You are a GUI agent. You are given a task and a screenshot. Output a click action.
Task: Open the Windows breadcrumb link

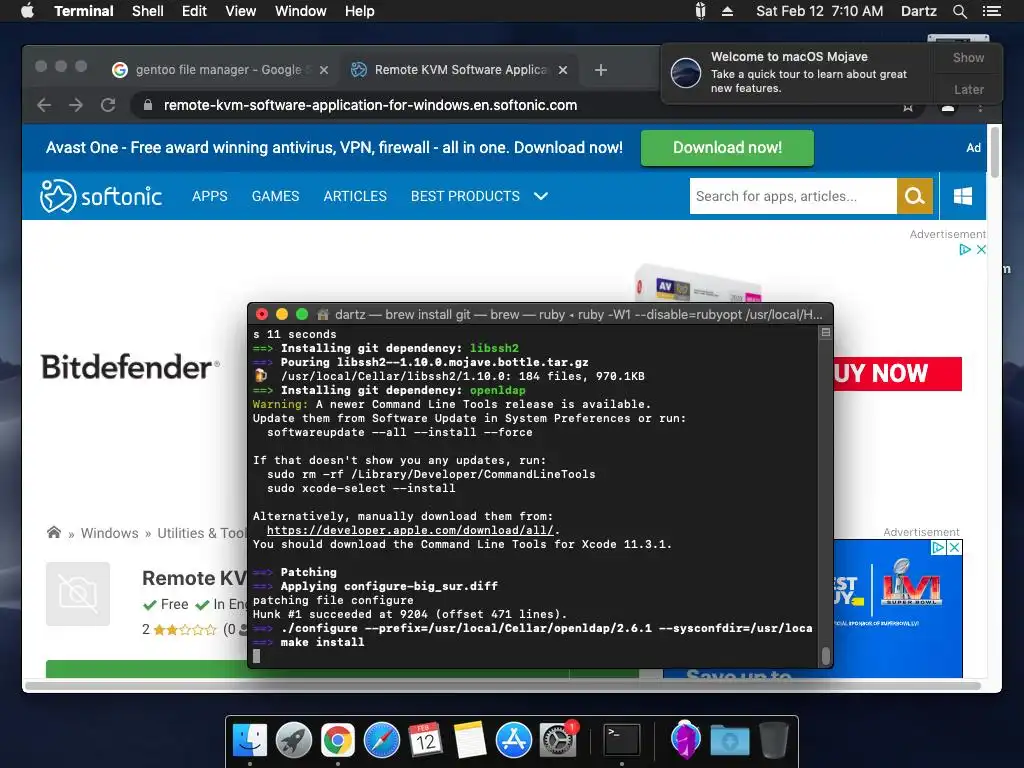coord(109,533)
